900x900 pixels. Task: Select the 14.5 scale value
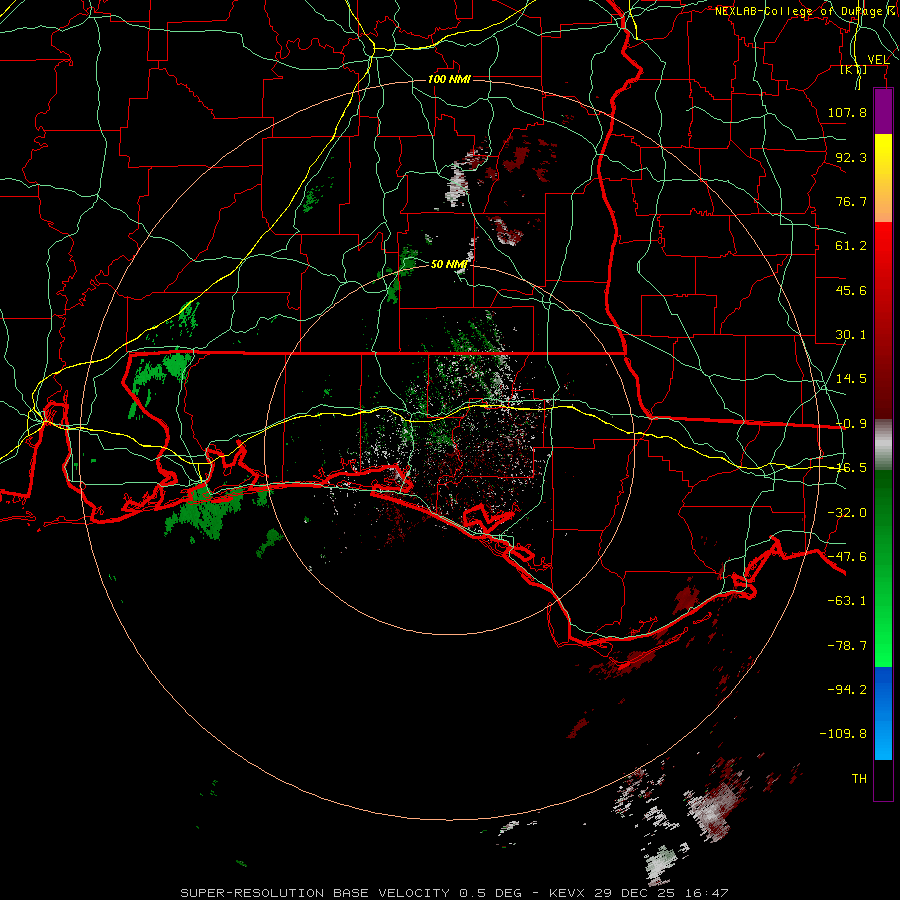[851, 379]
